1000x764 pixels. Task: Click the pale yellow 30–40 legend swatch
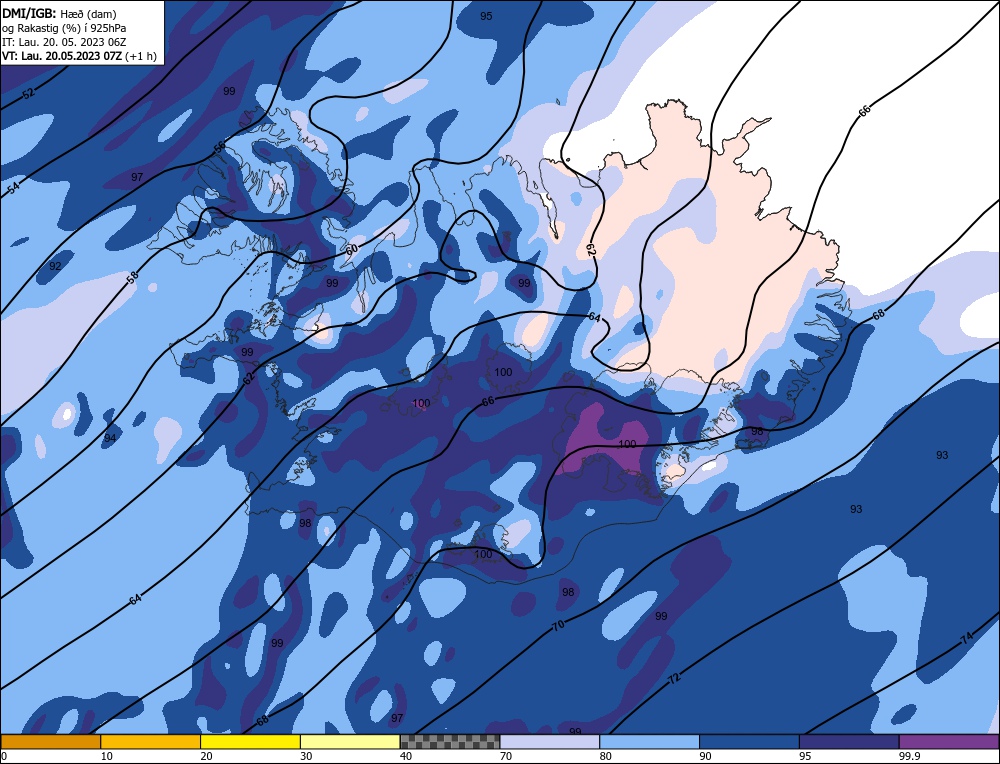350,742
